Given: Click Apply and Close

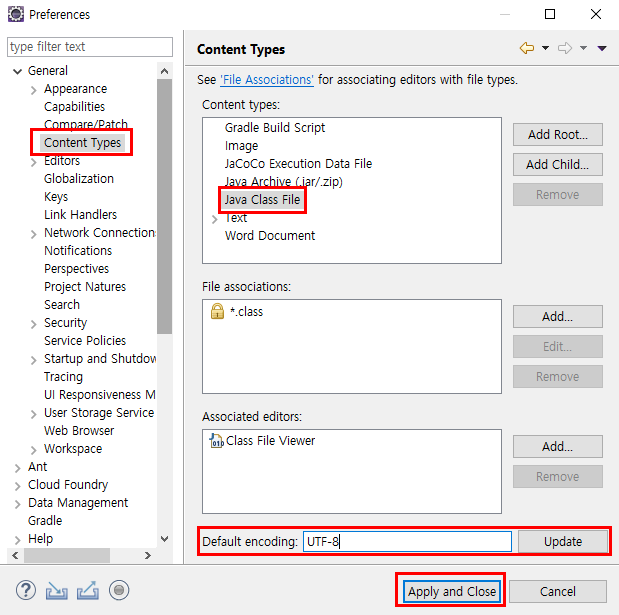Looking at the screenshot, I should (452, 591).
